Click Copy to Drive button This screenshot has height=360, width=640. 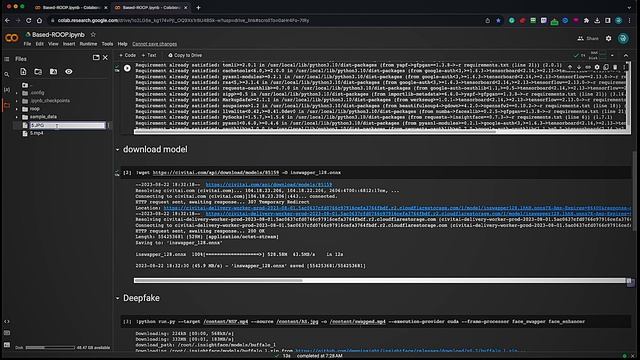(x=185, y=55)
